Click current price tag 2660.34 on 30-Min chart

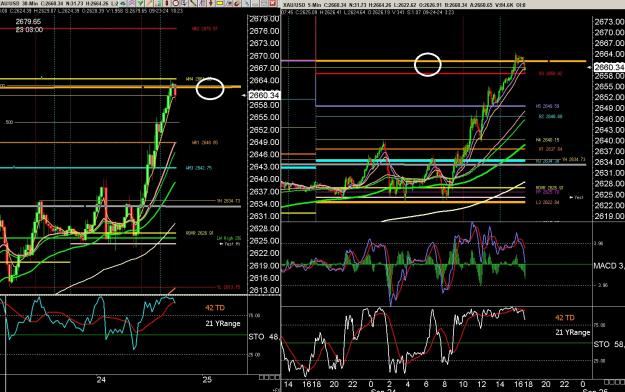(264, 95)
